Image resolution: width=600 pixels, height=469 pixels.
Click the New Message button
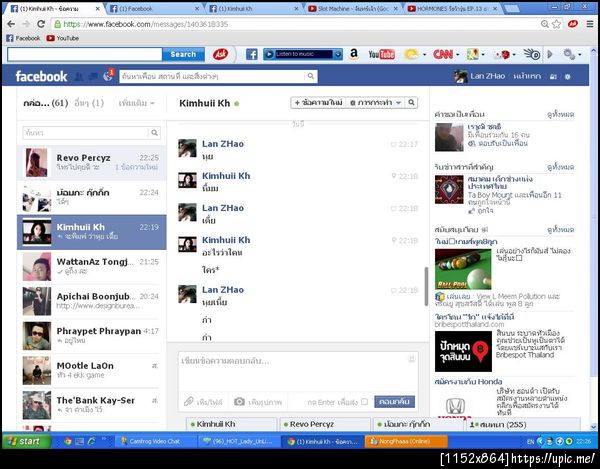tap(318, 103)
